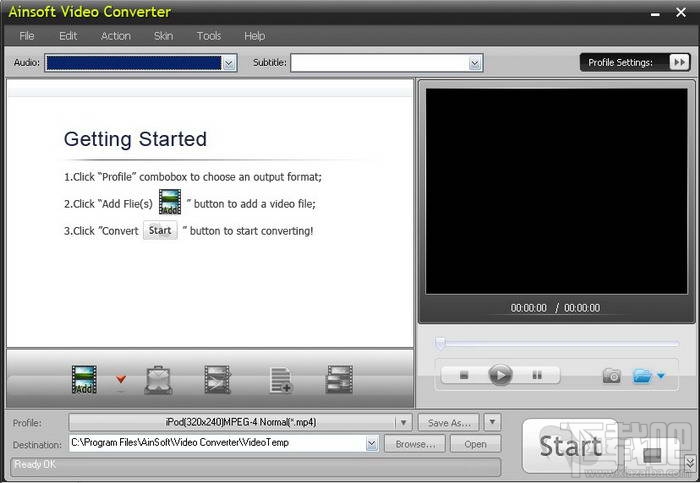
Task: Close the Ainsoft Video Converter window
Action: [x=681, y=12]
